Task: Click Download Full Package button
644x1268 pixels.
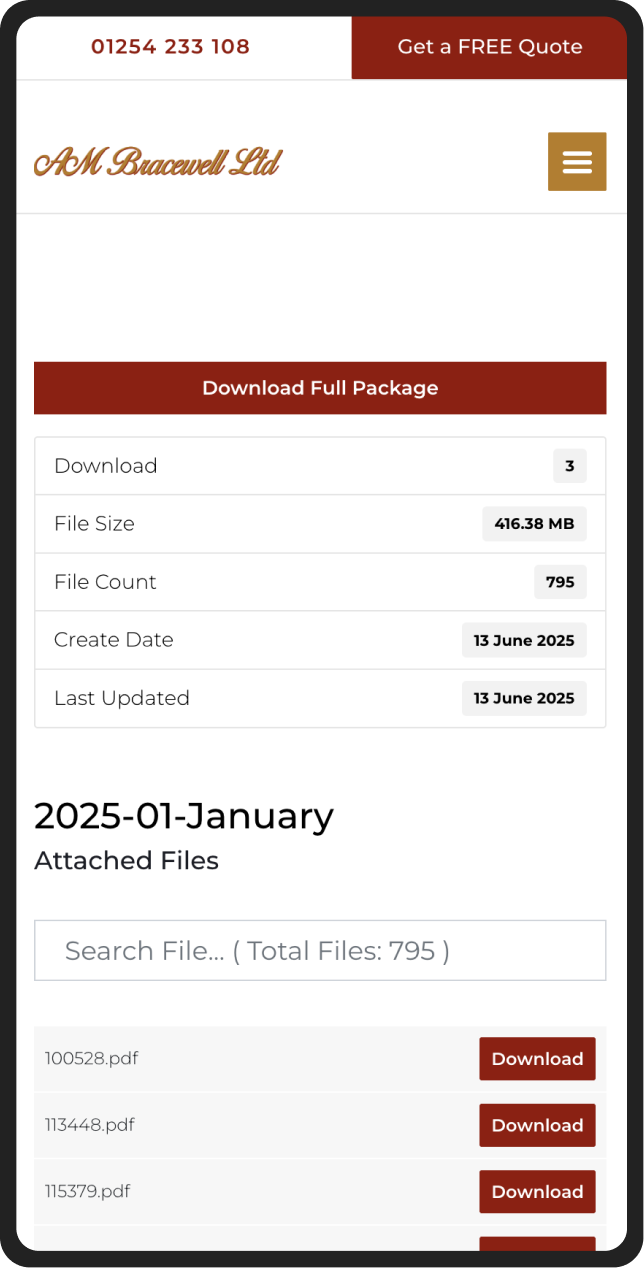Action: 320,388
